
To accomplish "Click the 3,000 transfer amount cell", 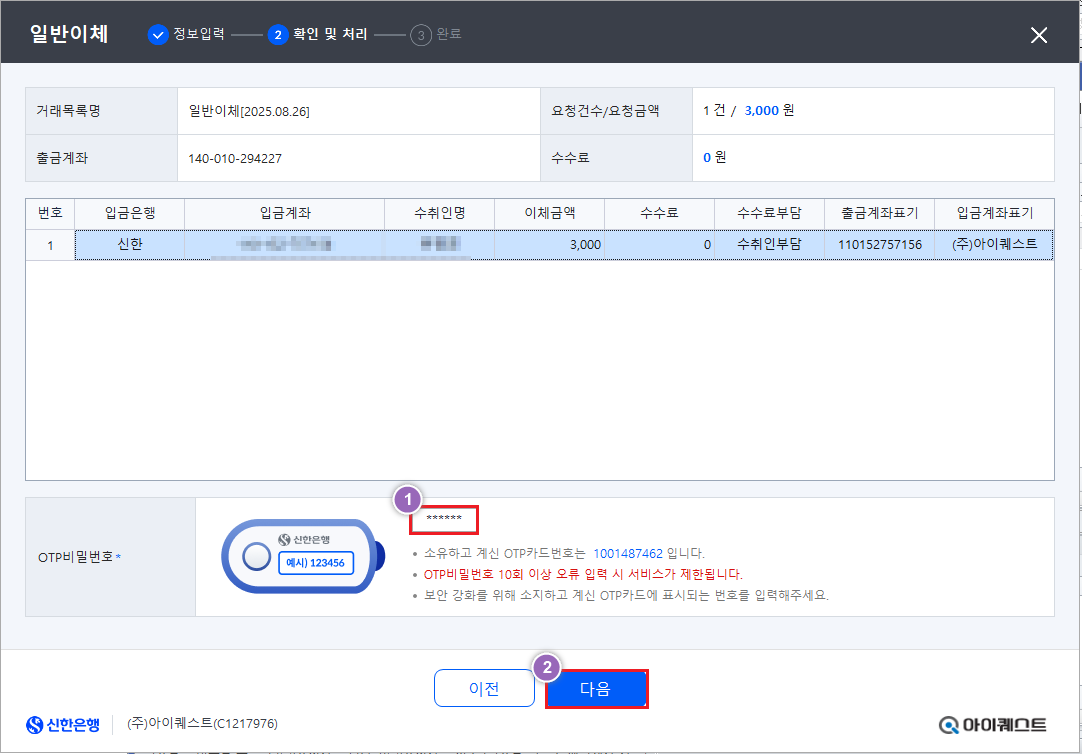I will click(x=549, y=244).
